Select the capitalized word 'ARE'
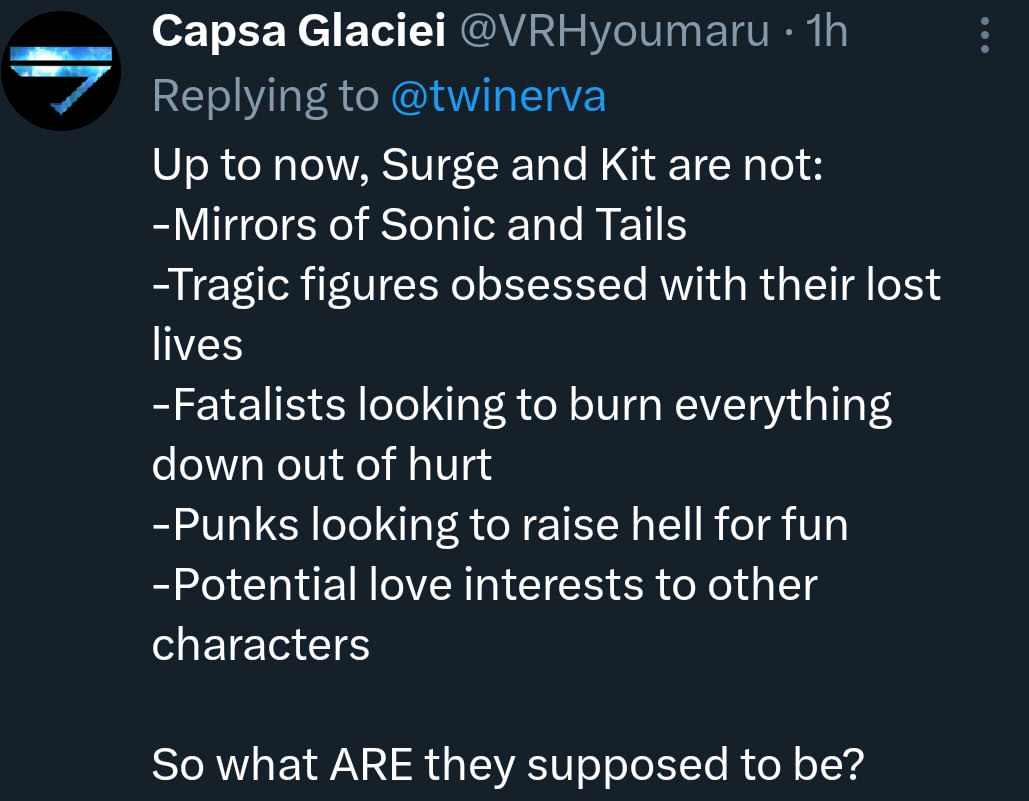1029x801 pixels. [x=371, y=765]
